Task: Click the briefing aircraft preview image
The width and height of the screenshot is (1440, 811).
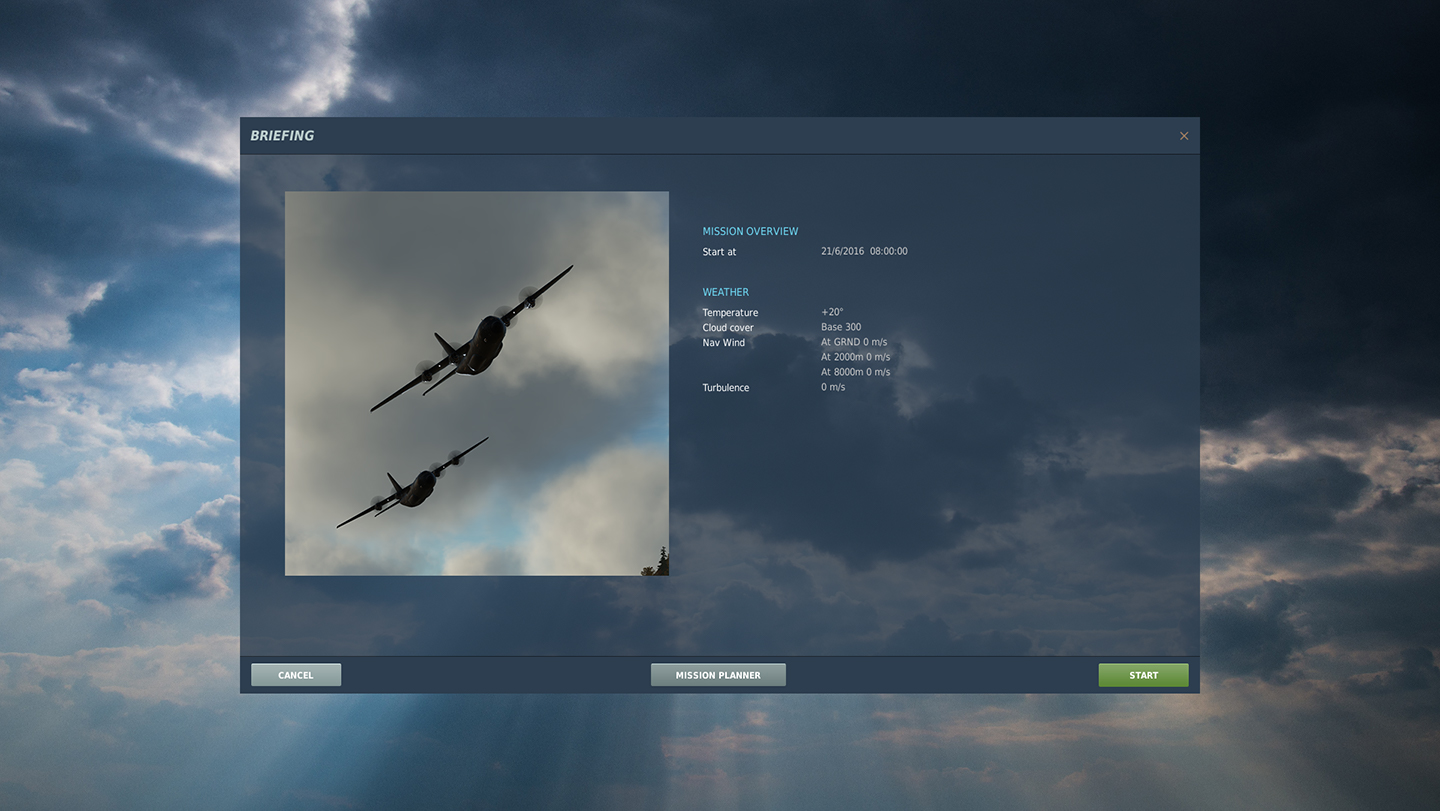Action: [476, 383]
